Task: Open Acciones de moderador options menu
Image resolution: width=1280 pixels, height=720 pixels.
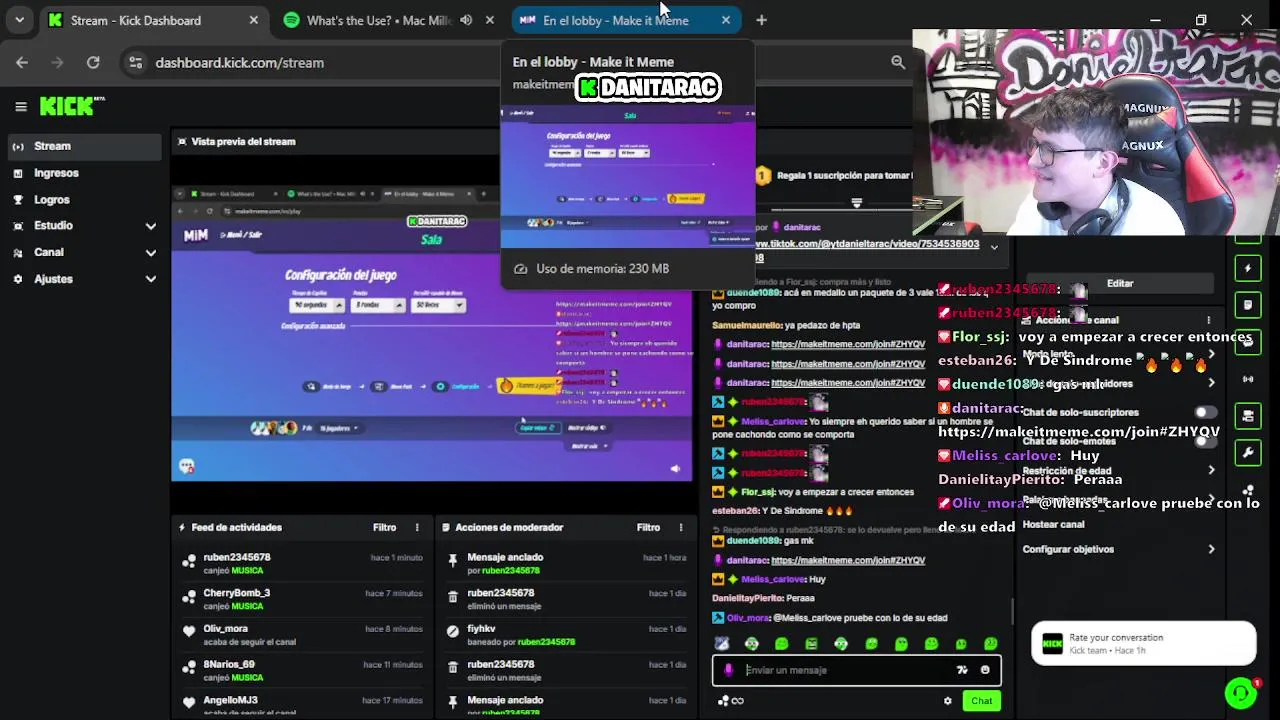Action: pyautogui.click(x=681, y=527)
